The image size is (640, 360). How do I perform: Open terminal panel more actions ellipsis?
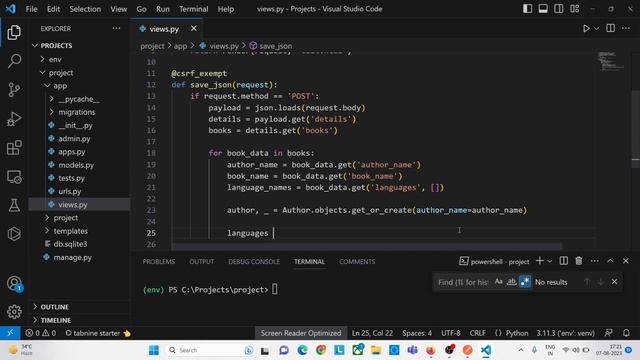(x=594, y=261)
